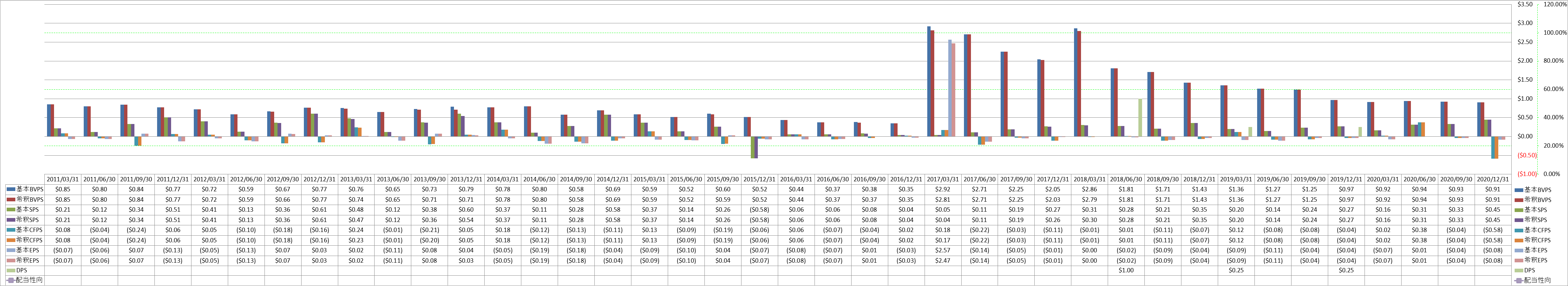Select the 2018/06/30 column header

tap(1126, 180)
